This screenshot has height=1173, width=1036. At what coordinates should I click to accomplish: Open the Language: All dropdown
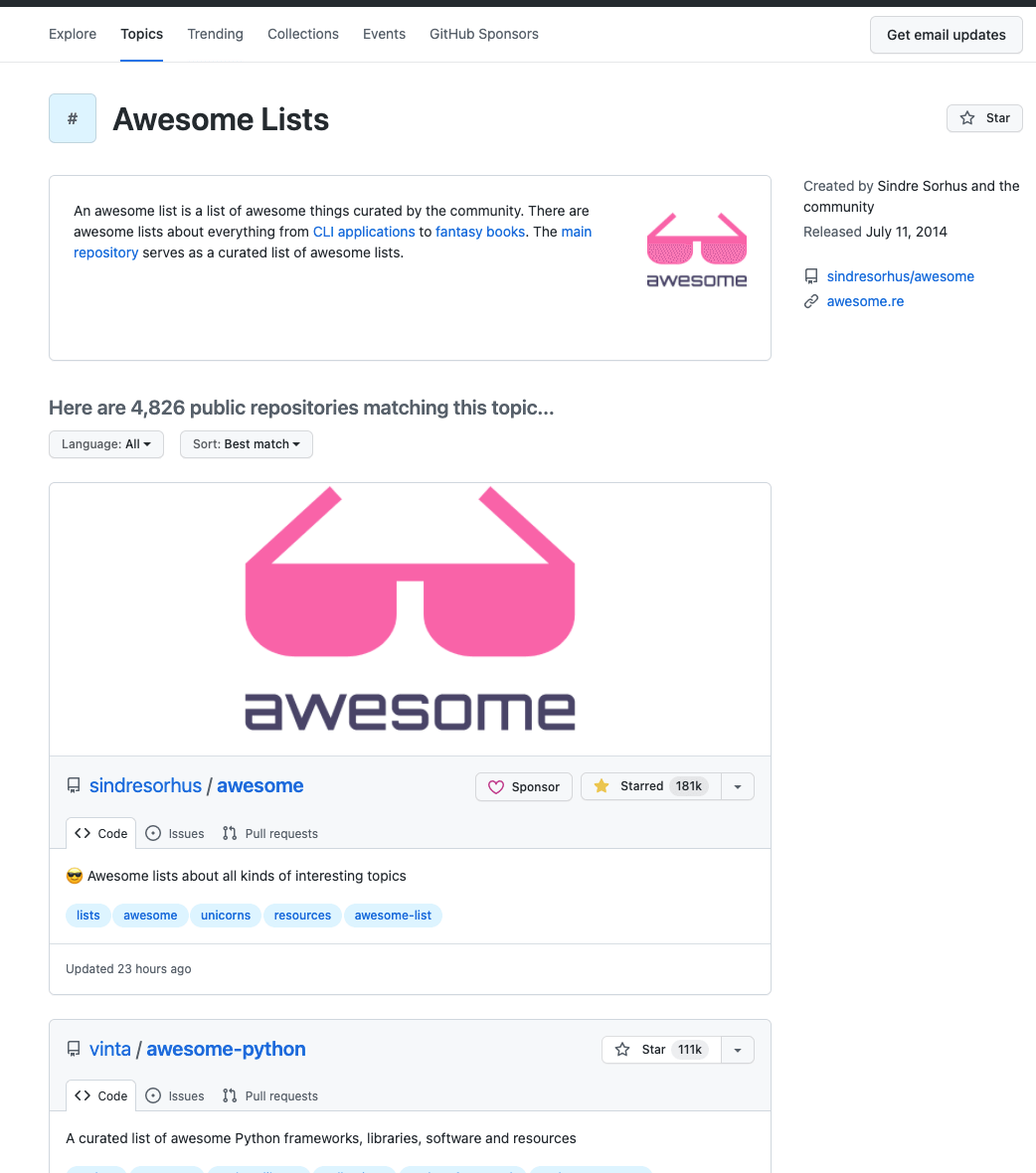[x=105, y=444]
